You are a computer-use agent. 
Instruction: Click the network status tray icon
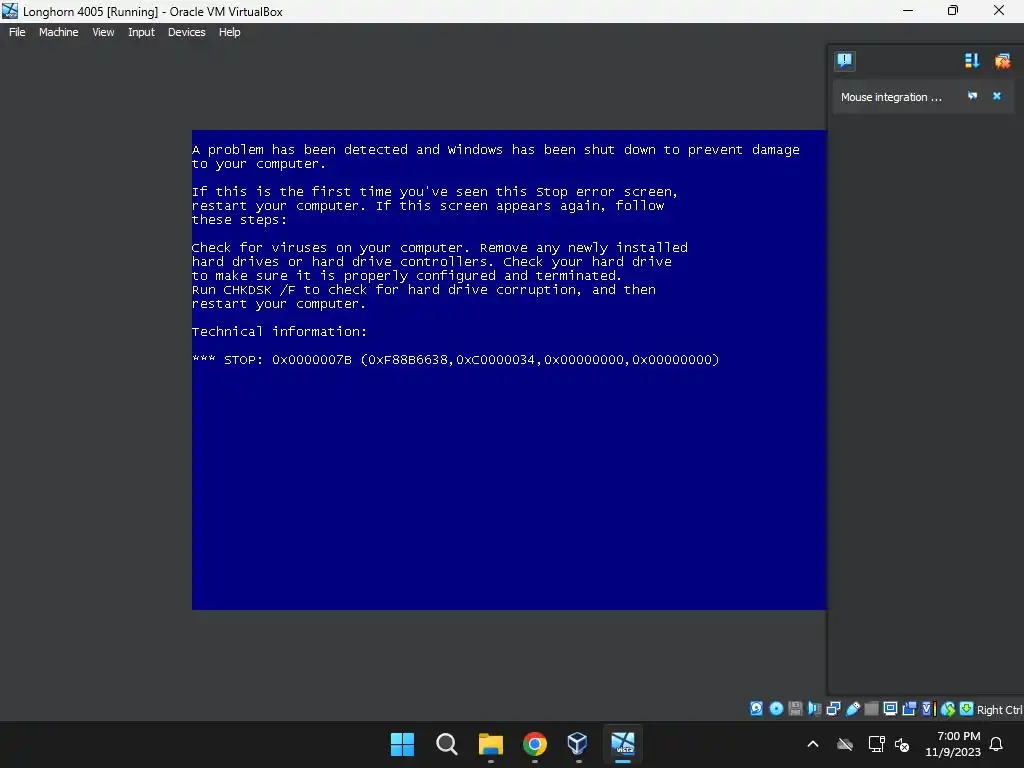pos(876,744)
